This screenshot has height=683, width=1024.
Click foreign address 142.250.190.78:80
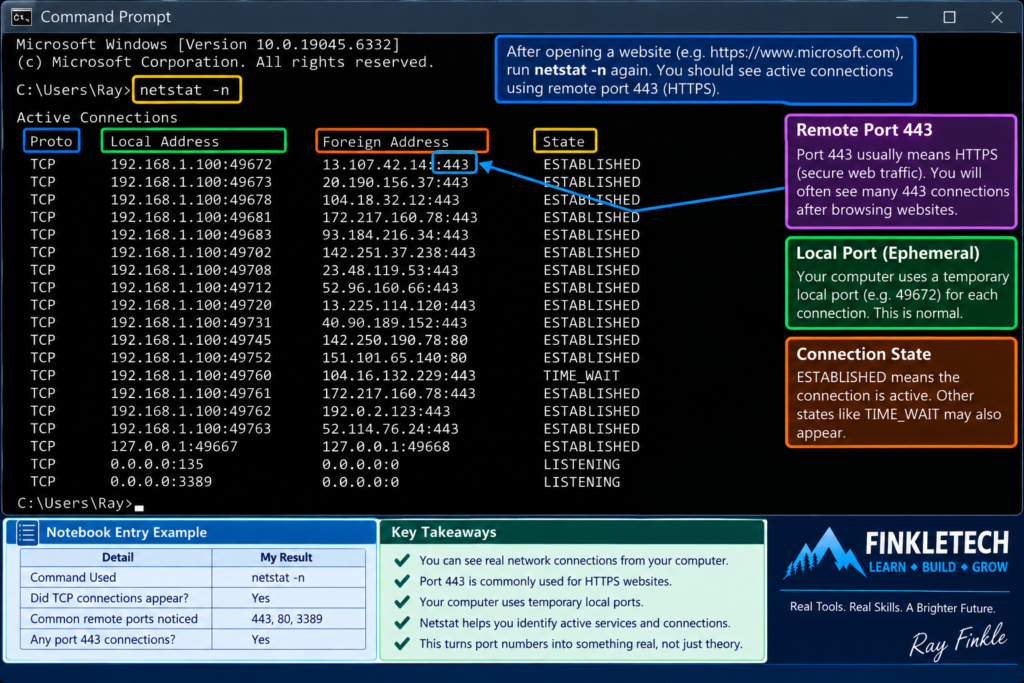click(x=395, y=340)
